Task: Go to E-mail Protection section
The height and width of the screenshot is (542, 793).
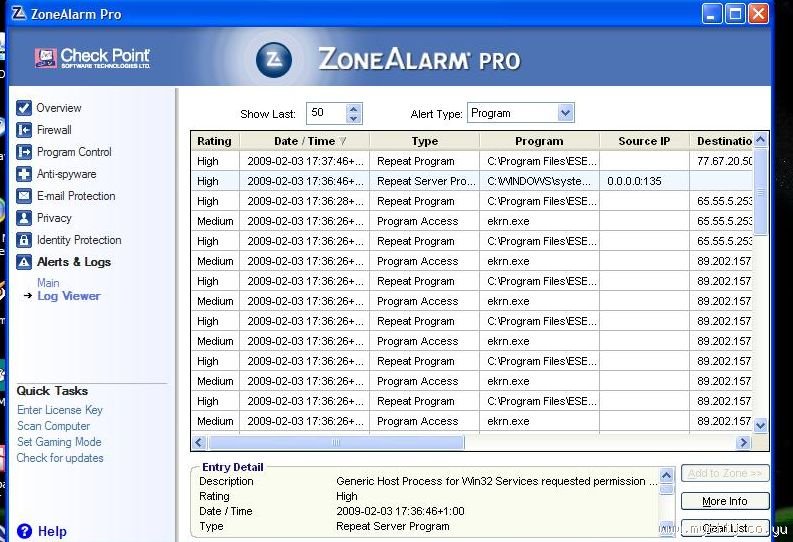Action: pyautogui.click(x=76, y=196)
